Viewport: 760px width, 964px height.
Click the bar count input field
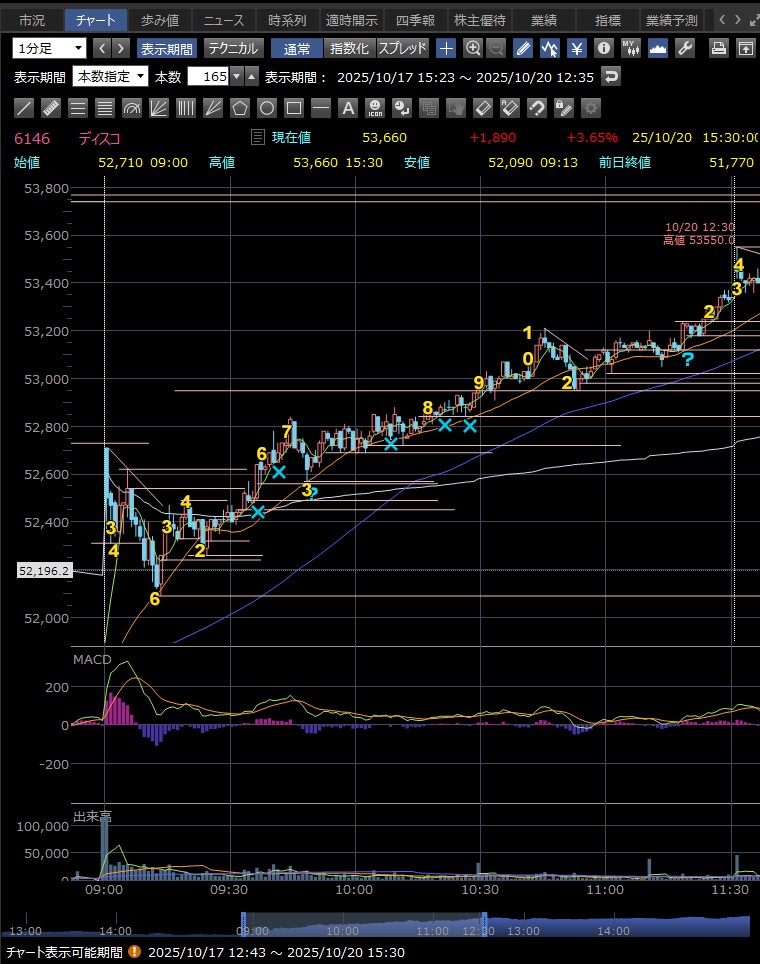coord(208,77)
